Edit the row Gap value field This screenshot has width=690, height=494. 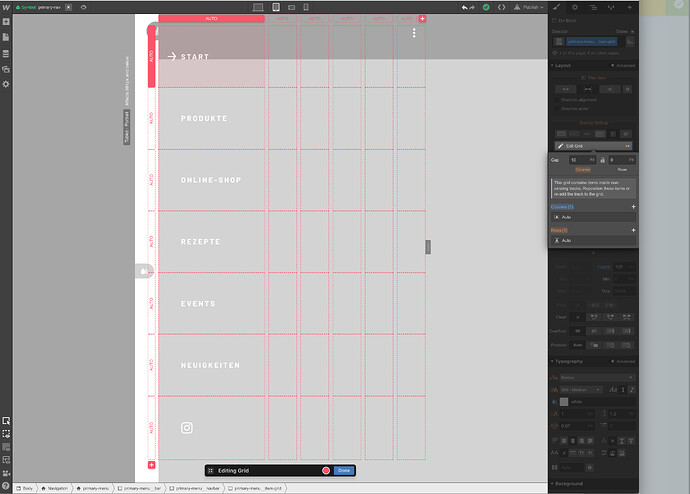click(x=622, y=160)
